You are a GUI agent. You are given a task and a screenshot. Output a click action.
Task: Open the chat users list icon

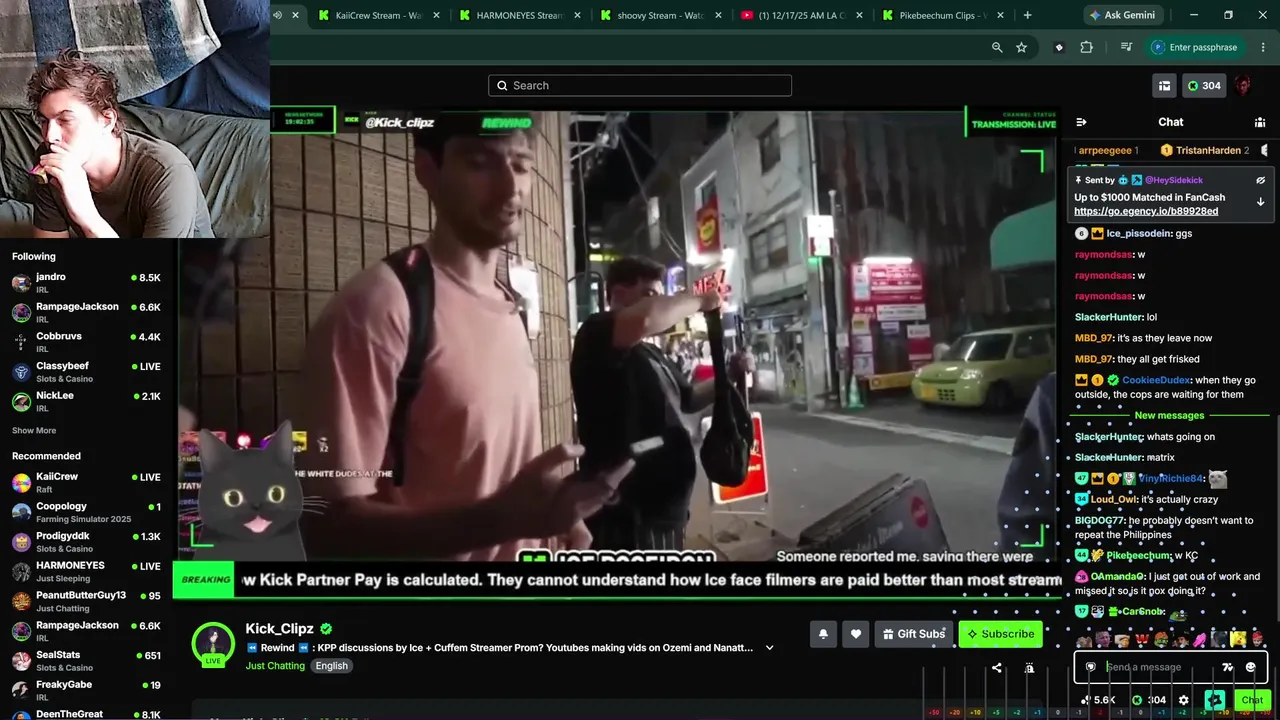tap(1260, 122)
